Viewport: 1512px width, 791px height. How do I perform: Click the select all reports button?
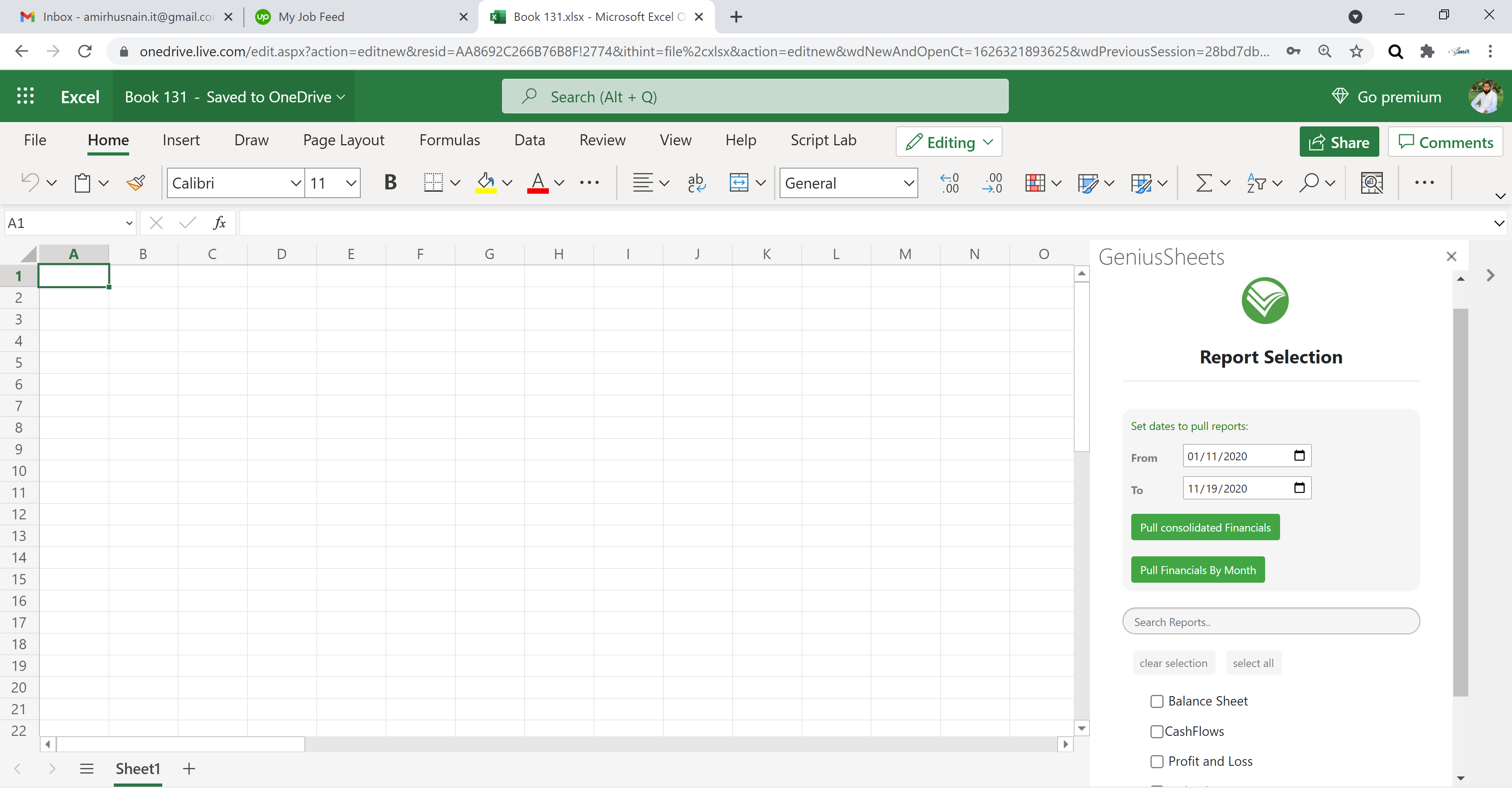tap(1253, 663)
